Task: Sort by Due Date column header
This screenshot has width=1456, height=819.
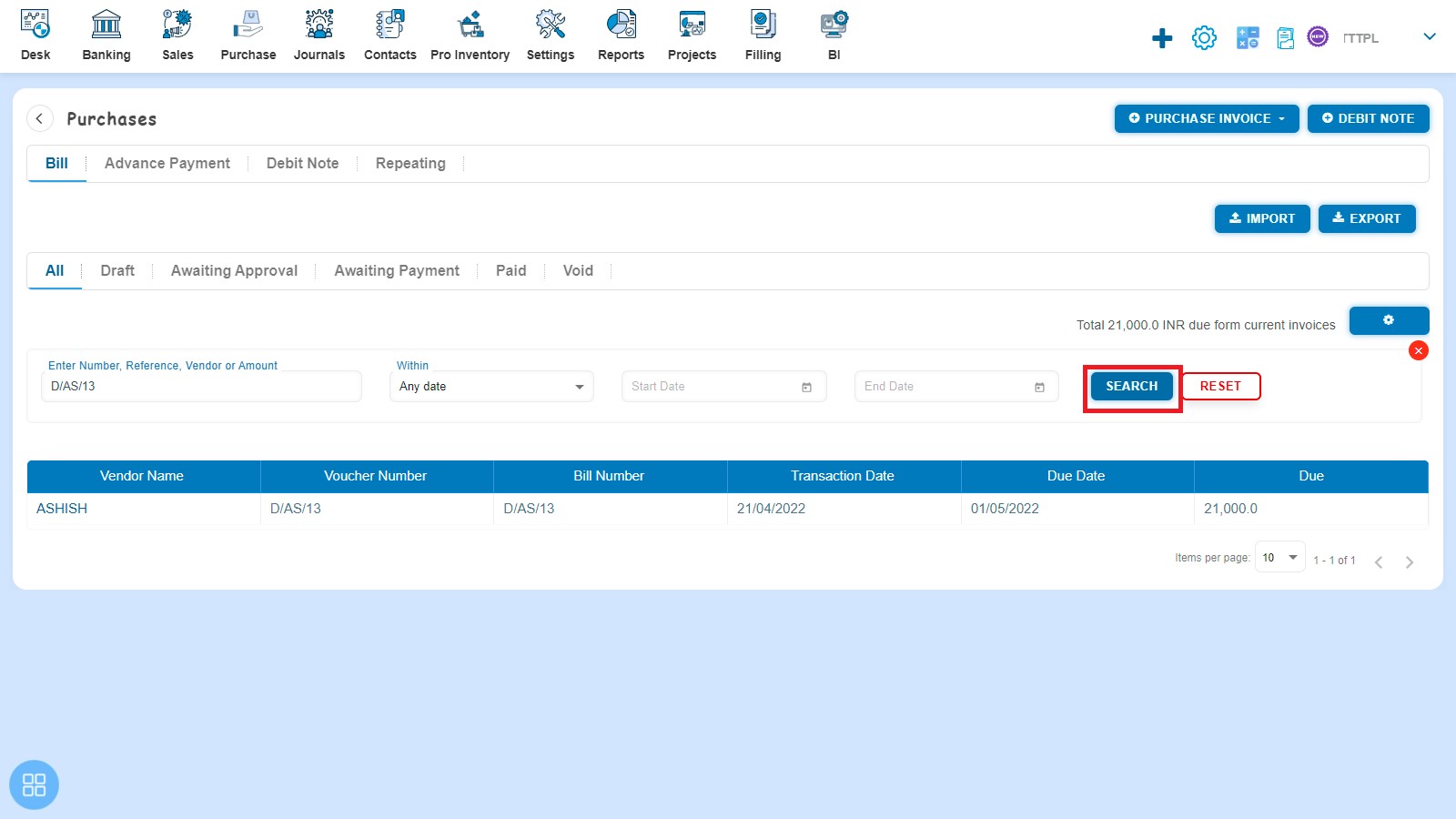Action: tap(1077, 476)
